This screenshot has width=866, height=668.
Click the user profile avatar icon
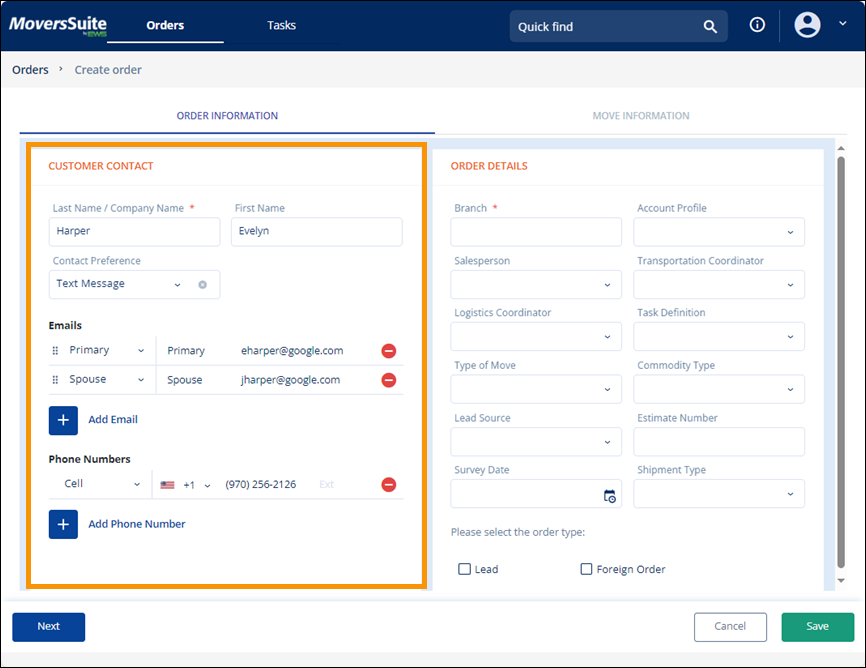click(807, 25)
